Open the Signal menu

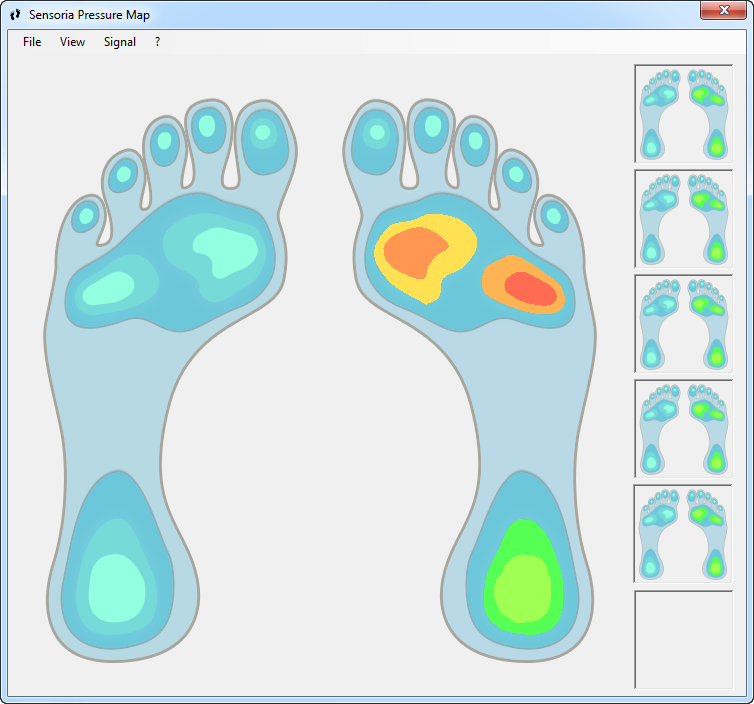120,42
